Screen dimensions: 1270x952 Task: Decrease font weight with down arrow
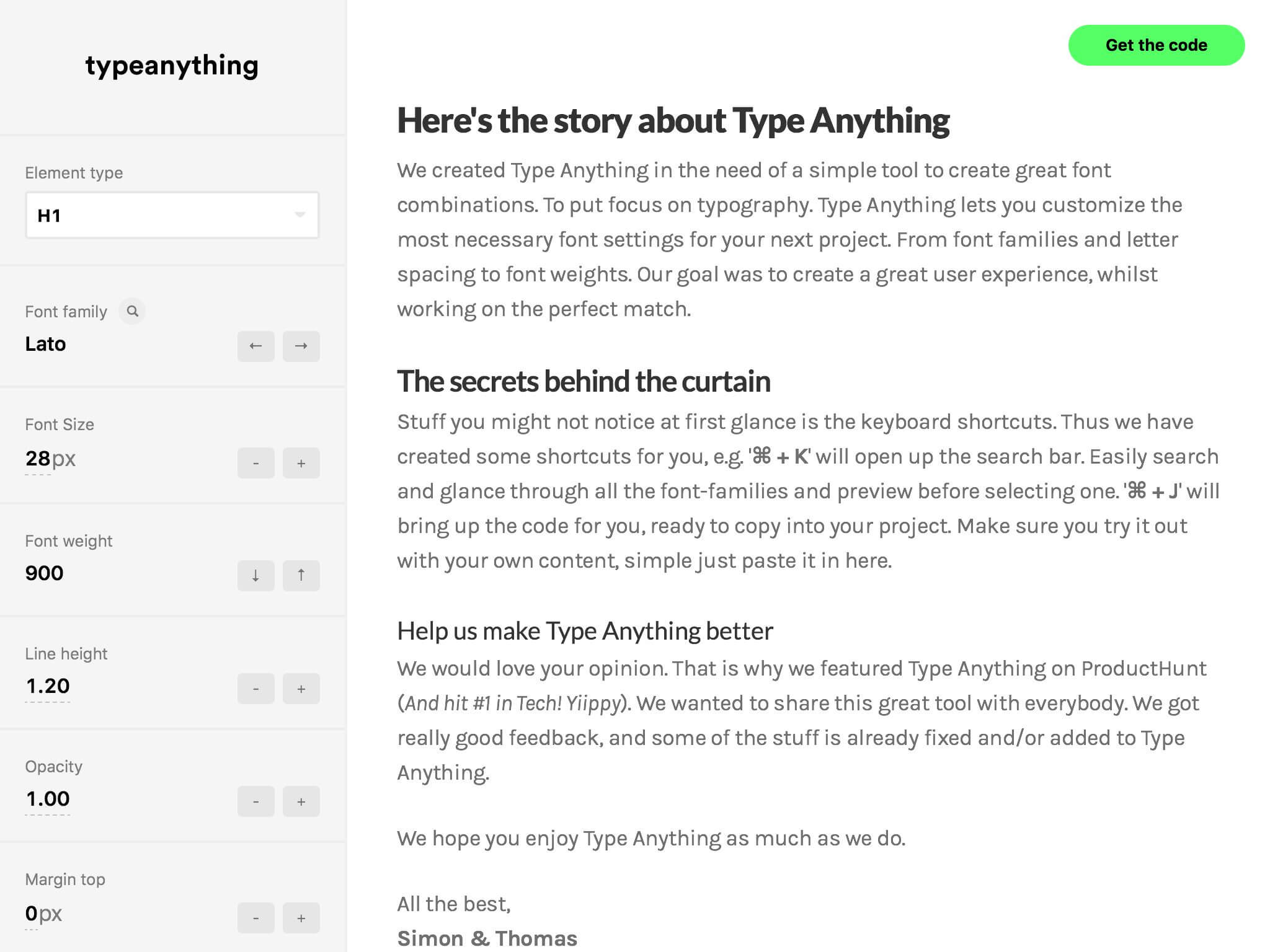tap(255, 576)
